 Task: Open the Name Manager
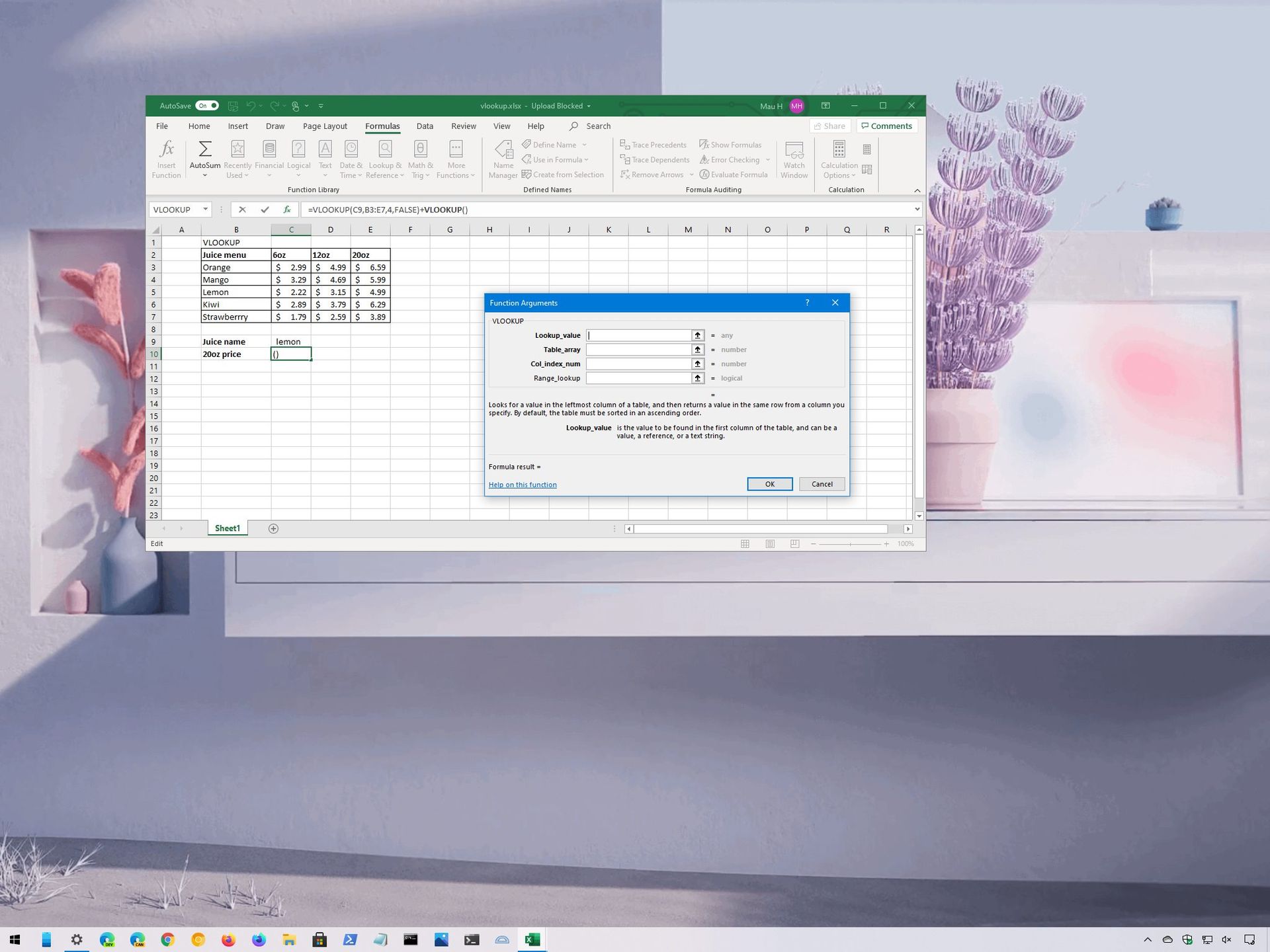pyautogui.click(x=503, y=159)
